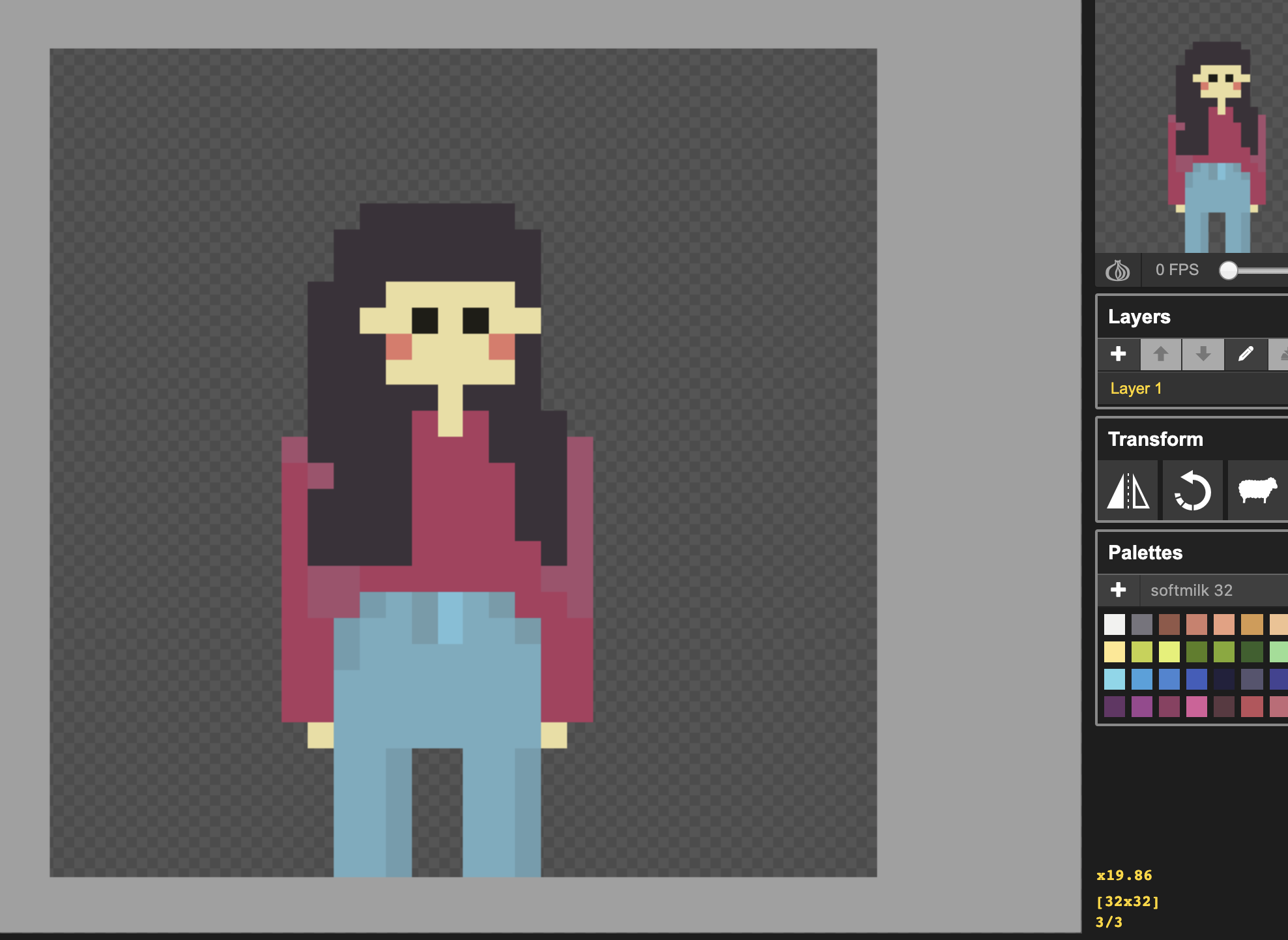Add a new layer

(x=1119, y=354)
